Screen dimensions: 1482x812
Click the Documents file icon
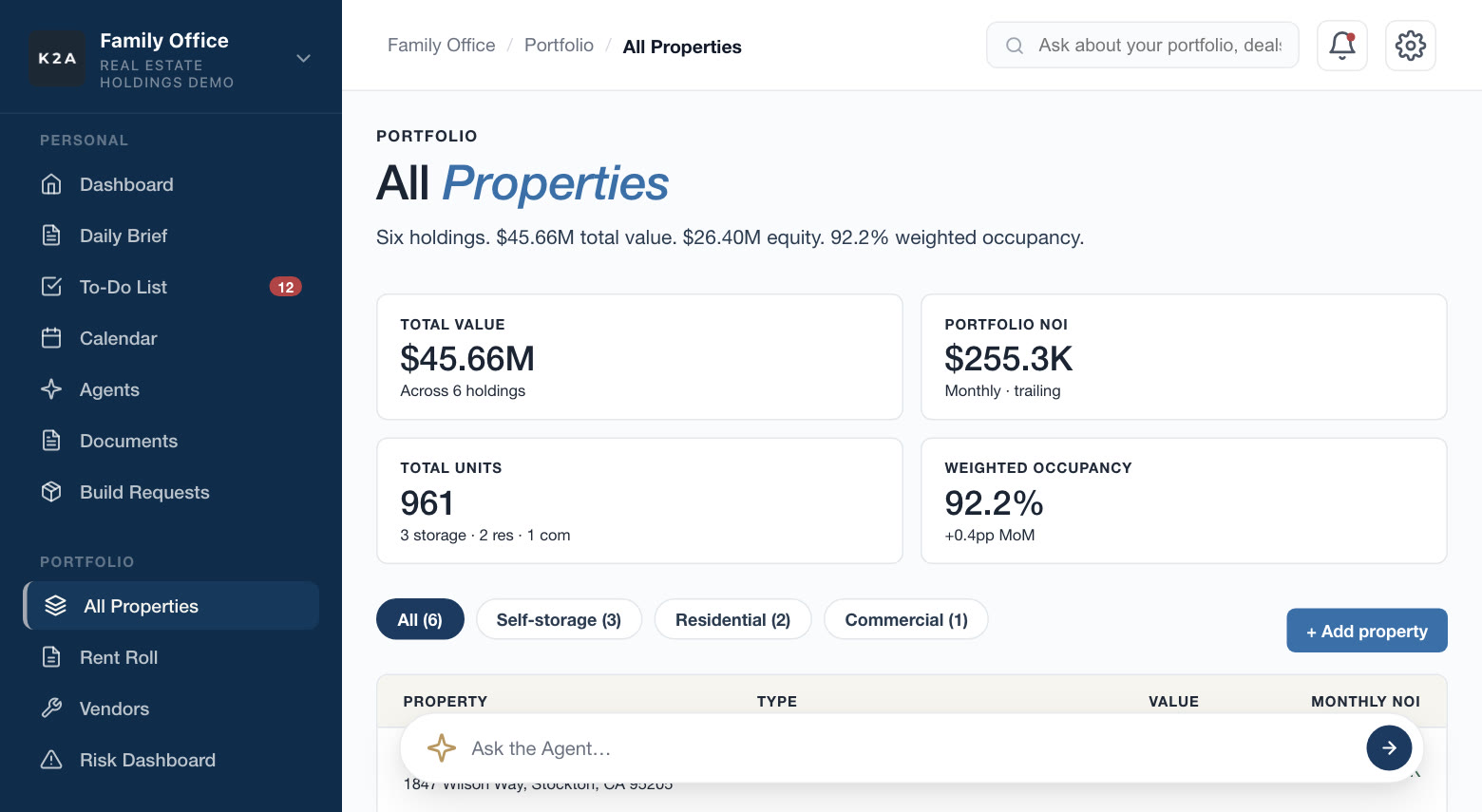point(51,441)
